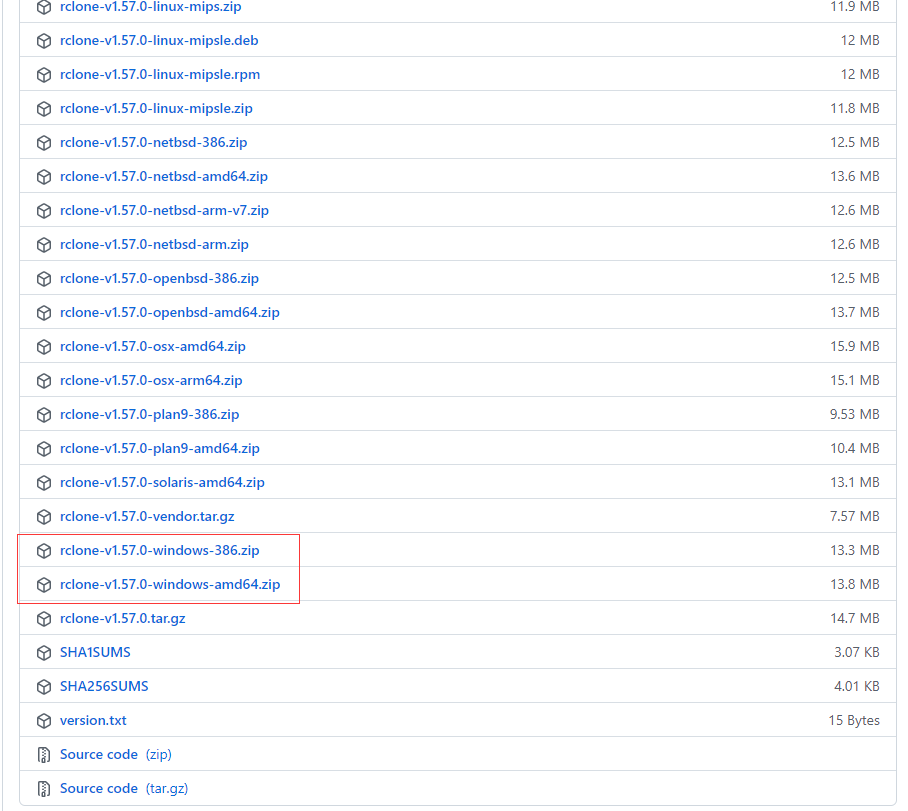Download Source code (tar.gz) archive
This screenshot has height=811, width=908.
[99, 788]
